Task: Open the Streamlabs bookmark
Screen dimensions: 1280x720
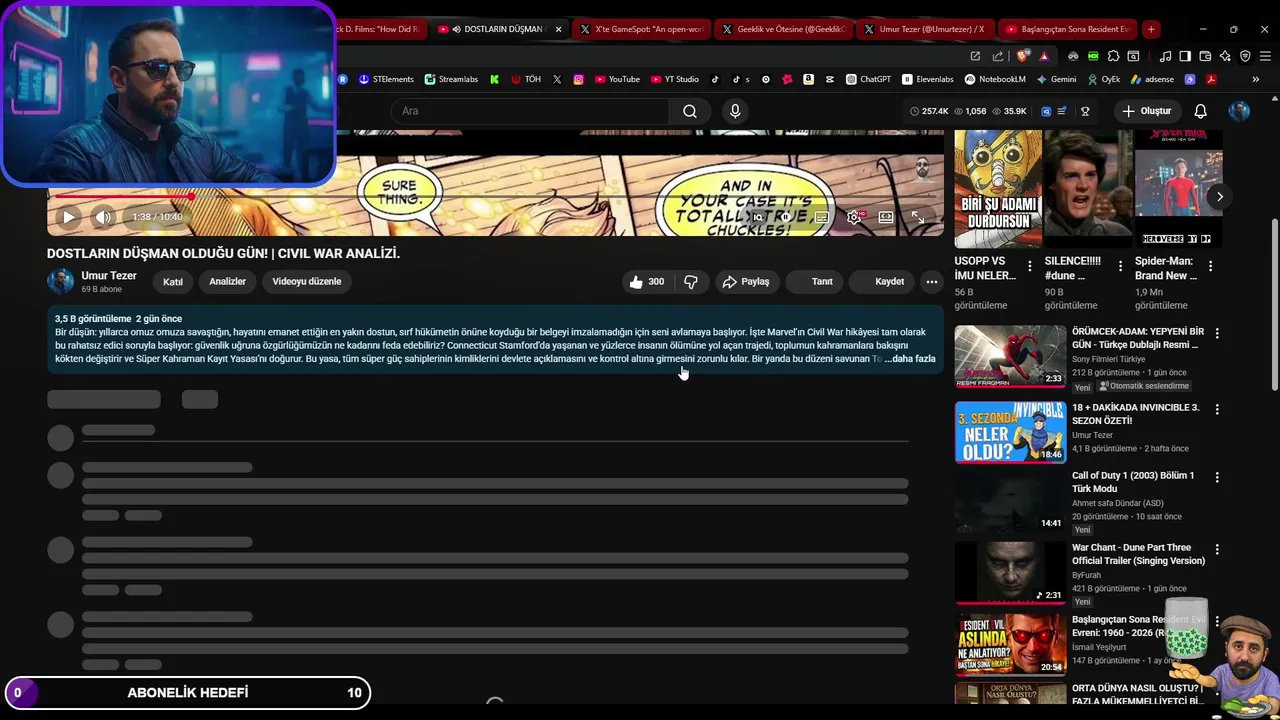Action: (x=451, y=79)
